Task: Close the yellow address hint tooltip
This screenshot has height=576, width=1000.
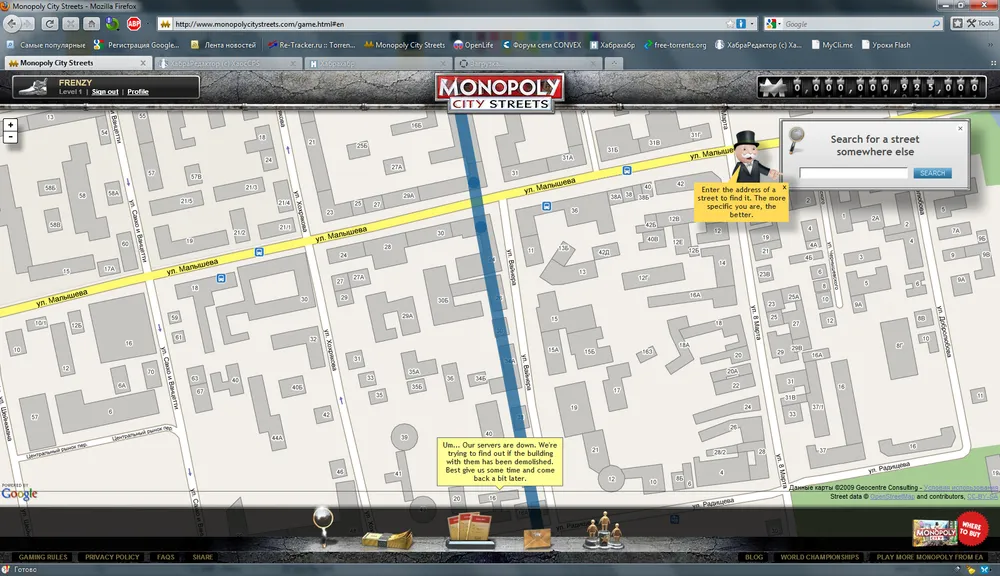Action: tap(784, 188)
